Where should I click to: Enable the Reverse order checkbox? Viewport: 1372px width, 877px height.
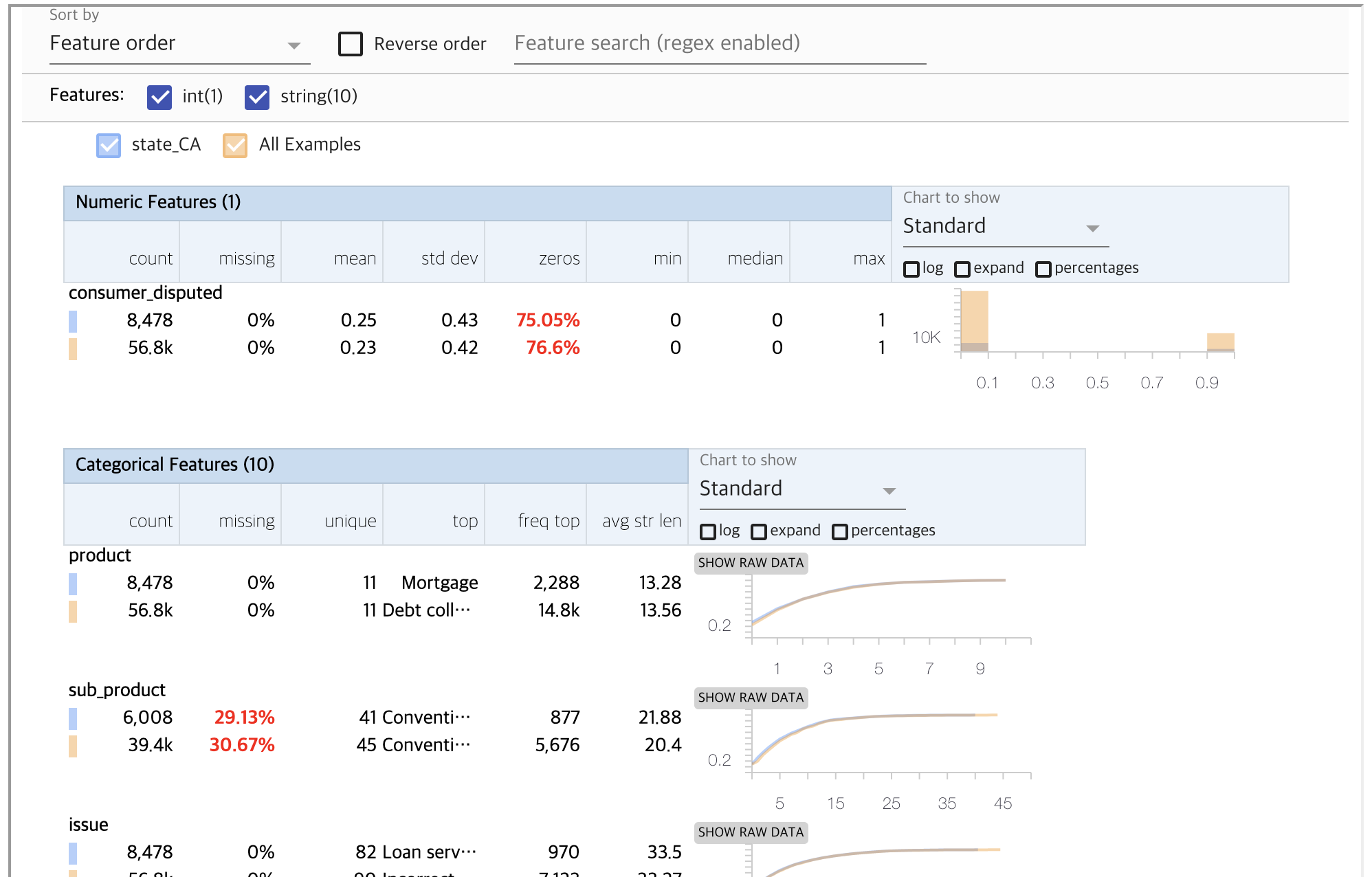(x=351, y=44)
